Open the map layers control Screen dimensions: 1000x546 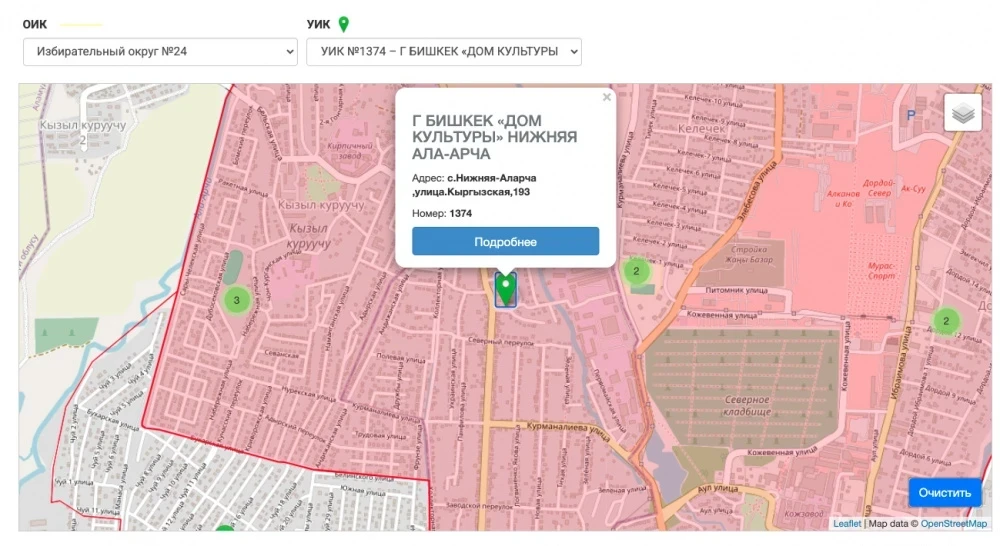pyautogui.click(x=962, y=113)
